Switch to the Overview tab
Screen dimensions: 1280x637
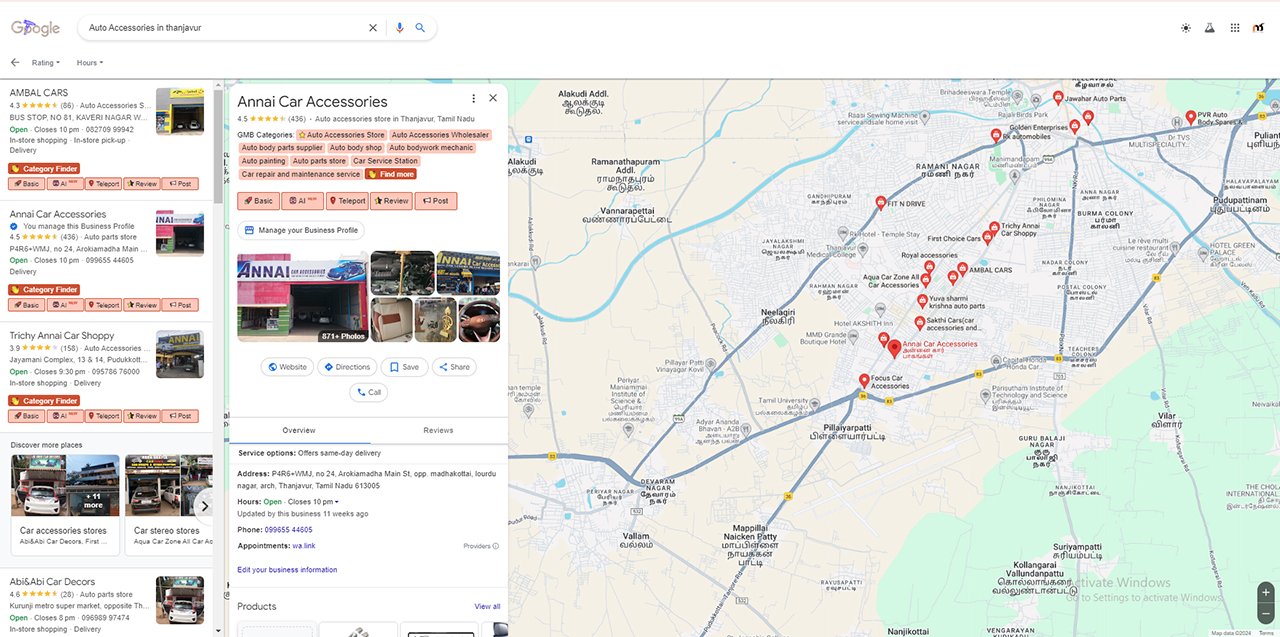click(x=299, y=430)
